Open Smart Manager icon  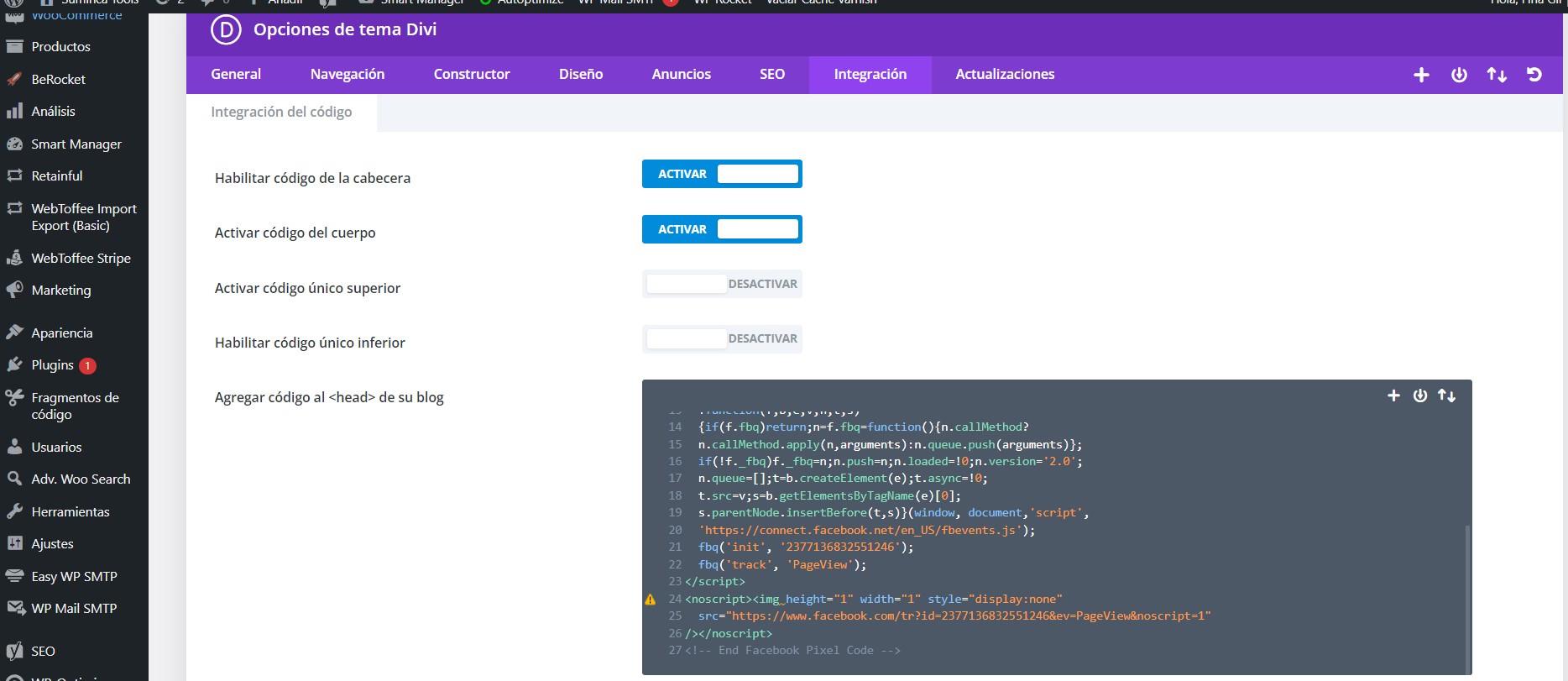click(14, 144)
